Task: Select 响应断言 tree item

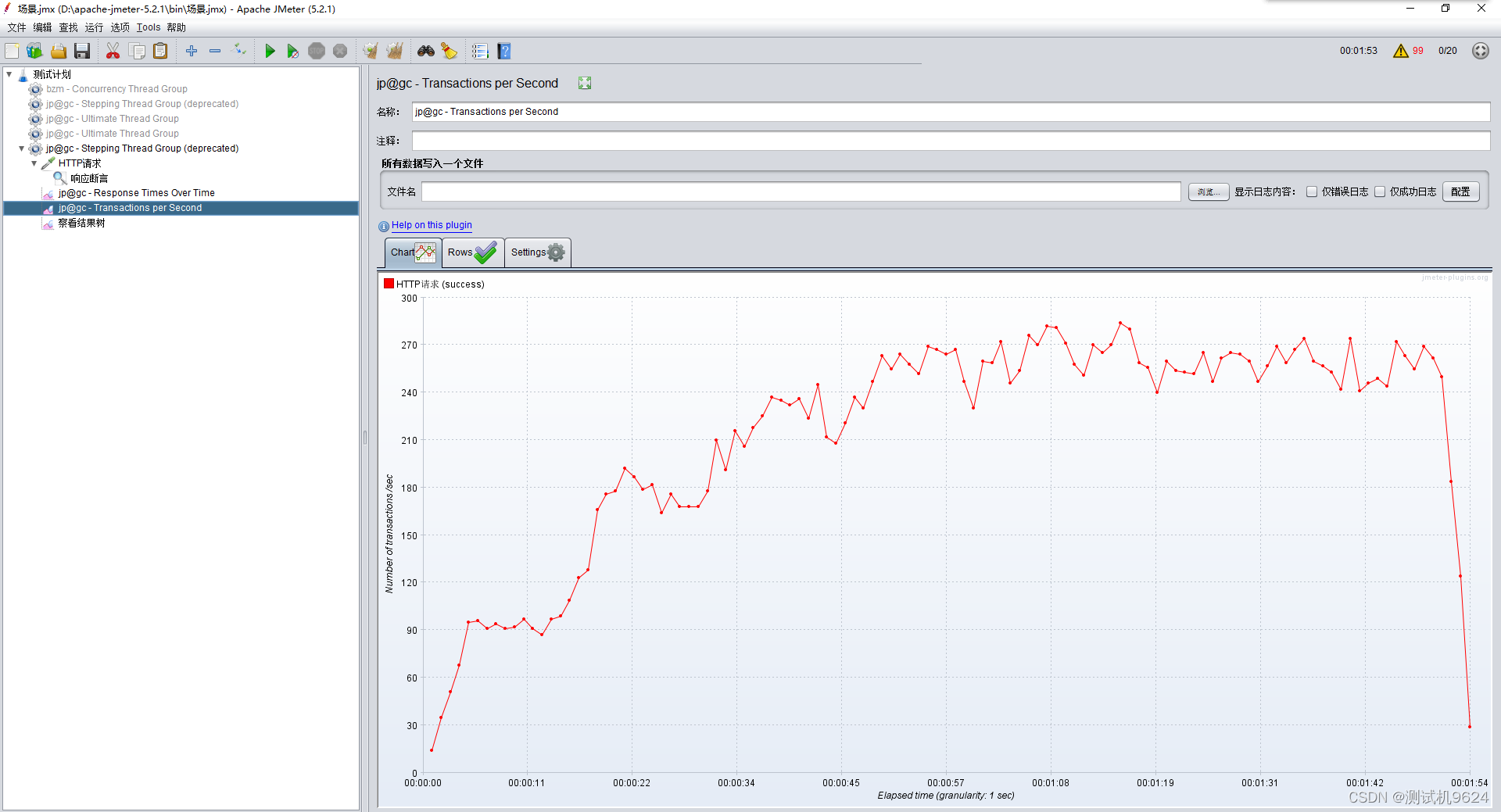Action: click(89, 178)
